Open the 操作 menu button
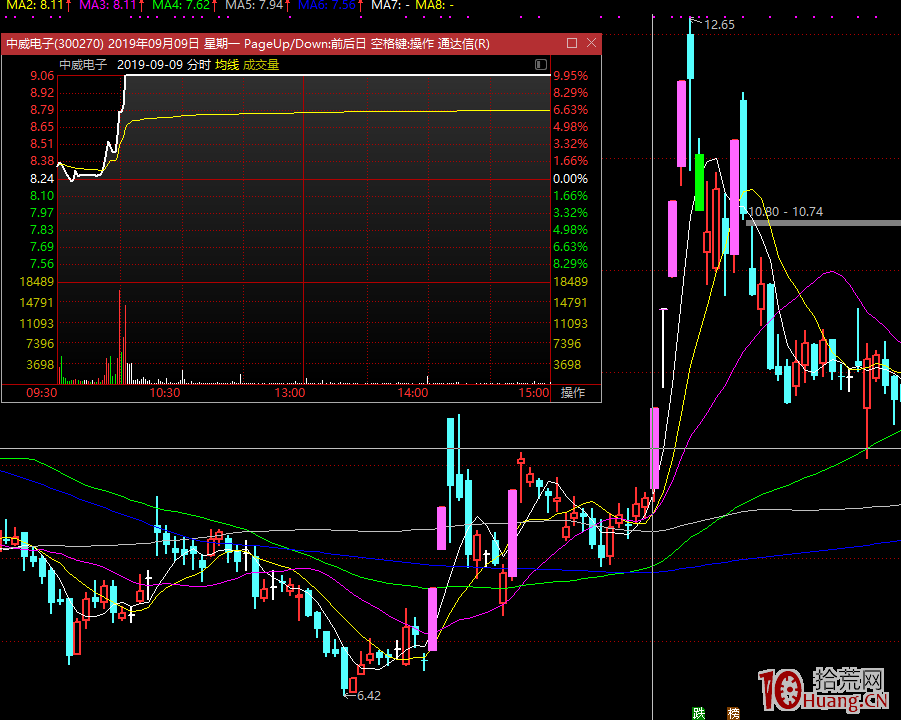This screenshot has height=720, width=901. (573, 392)
